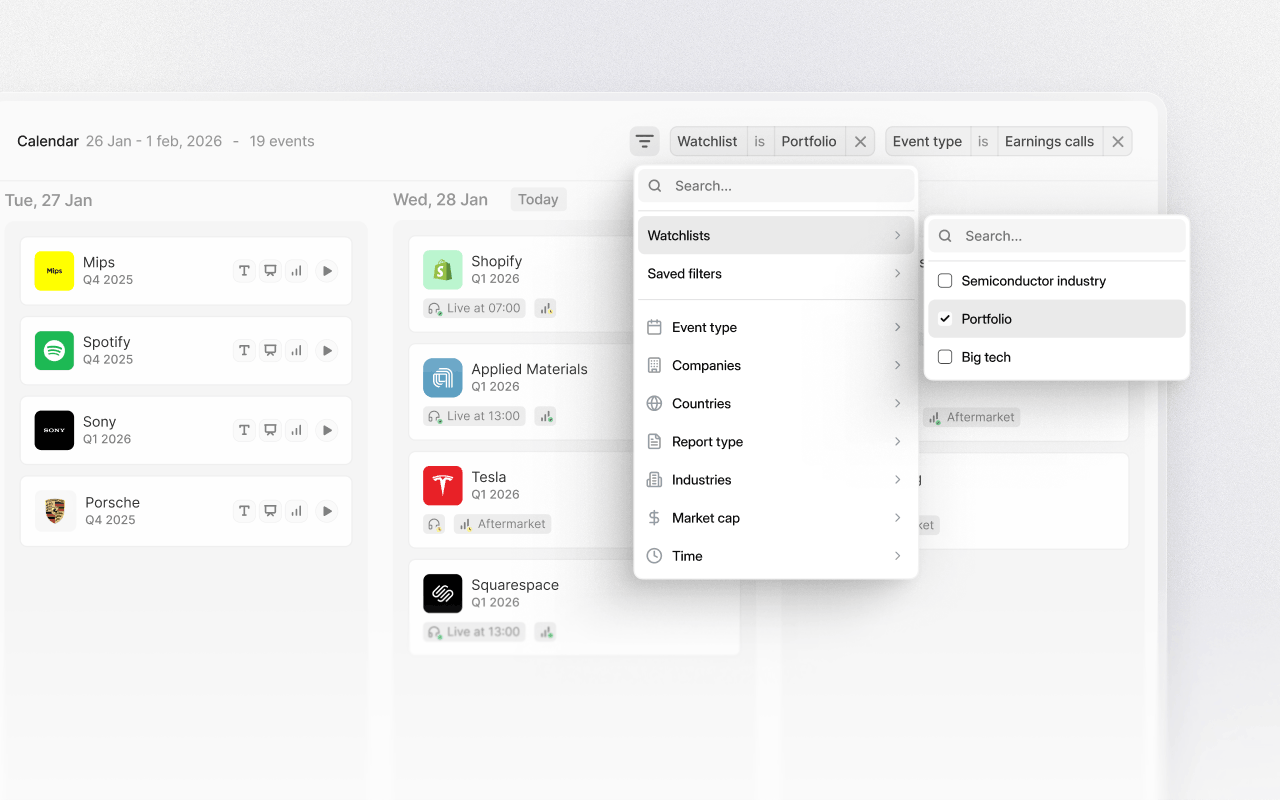Focus the filter menu Search field

click(x=776, y=186)
